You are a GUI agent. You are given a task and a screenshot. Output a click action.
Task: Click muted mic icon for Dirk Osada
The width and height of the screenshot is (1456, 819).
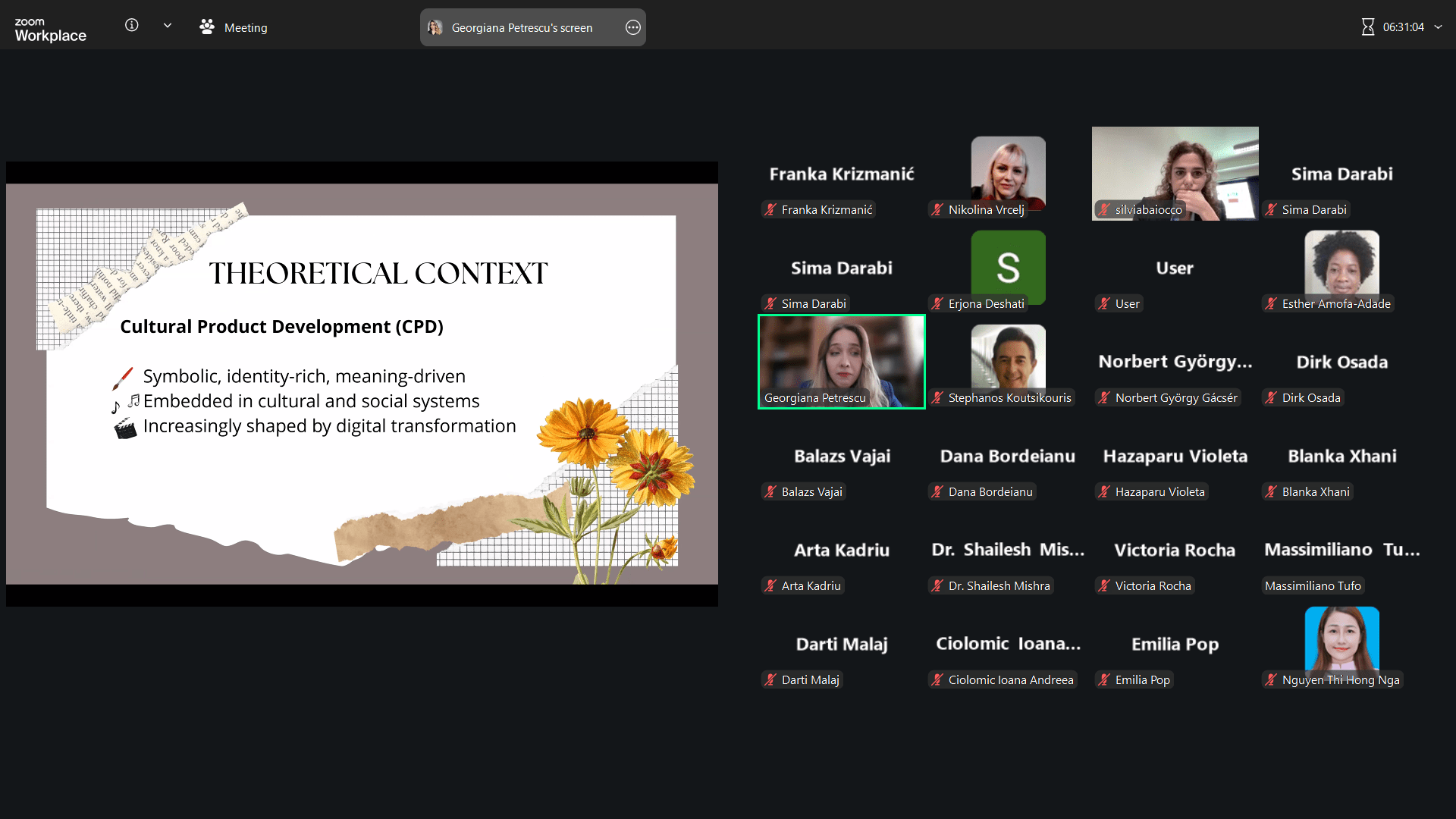[x=1271, y=398]
